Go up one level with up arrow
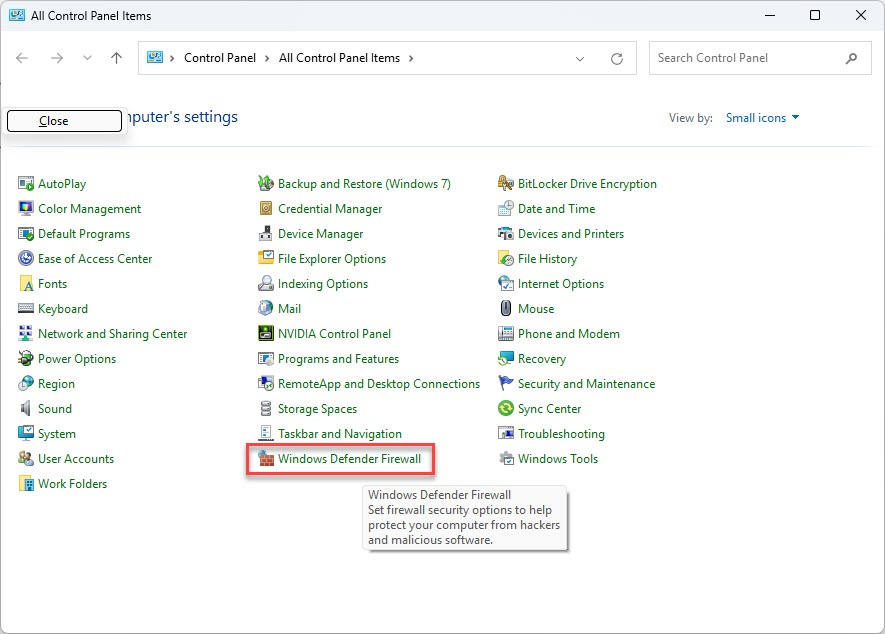The image size is (885, 634). [116, 58]
